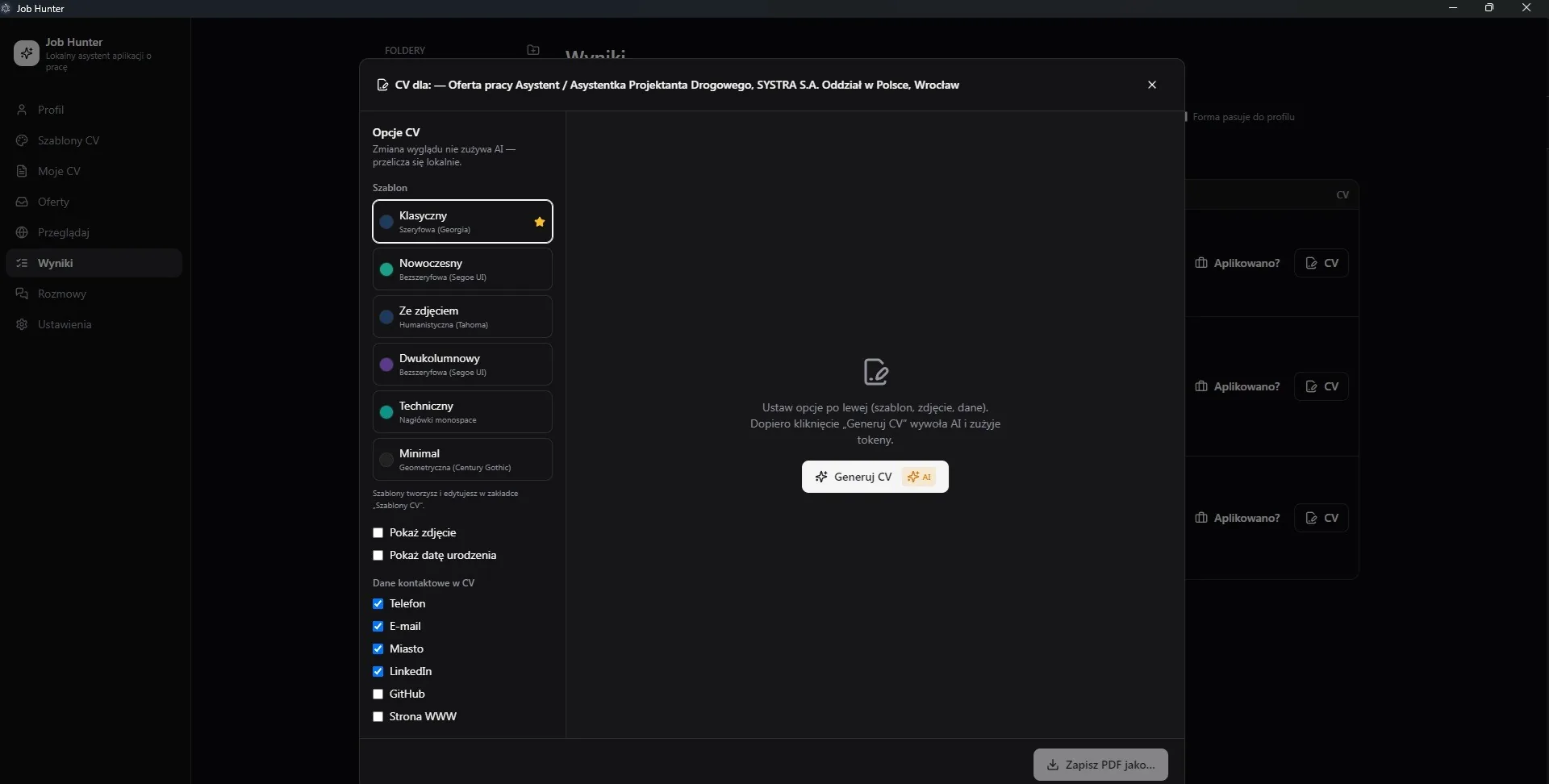This screenshot has height=784, width=1549.
Task: Click the Generuj CV button
Action: [x=875, y=477]
